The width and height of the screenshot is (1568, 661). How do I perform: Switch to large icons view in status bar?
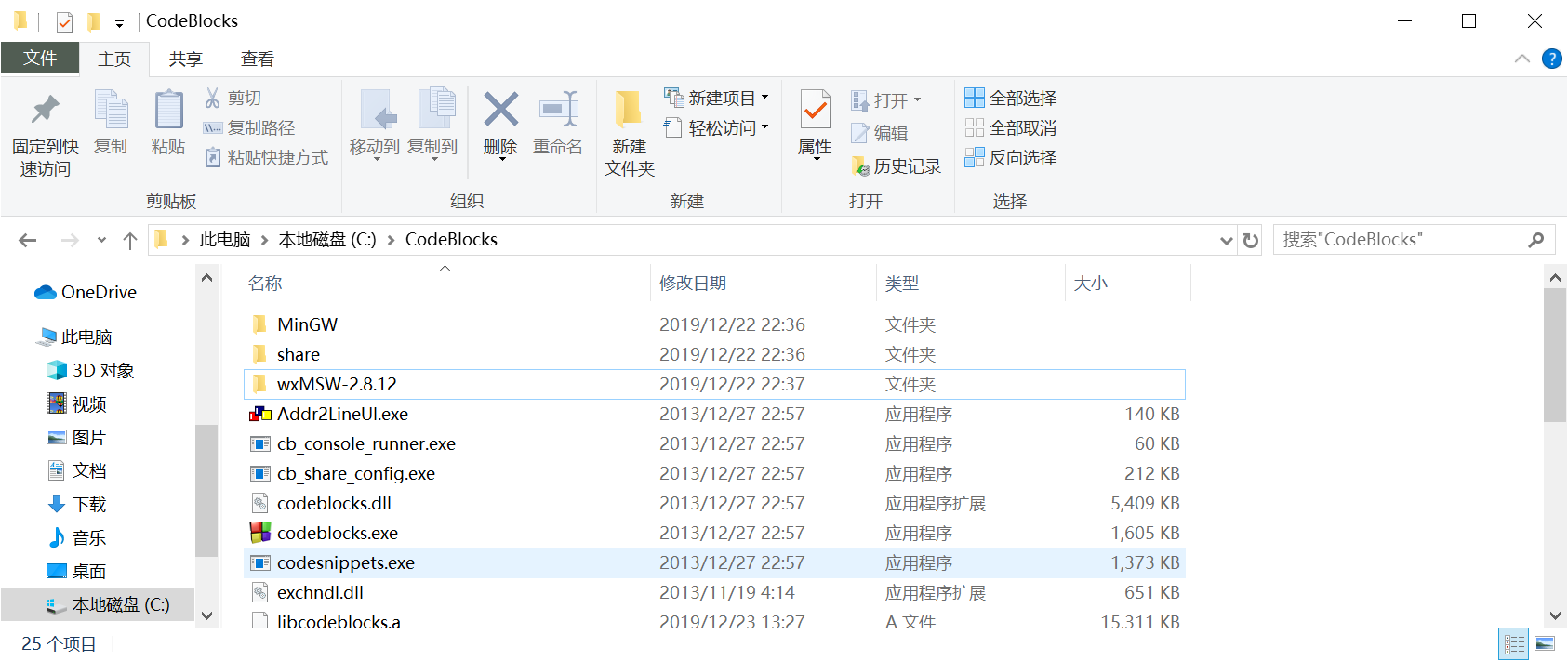tap(1545, 643)
